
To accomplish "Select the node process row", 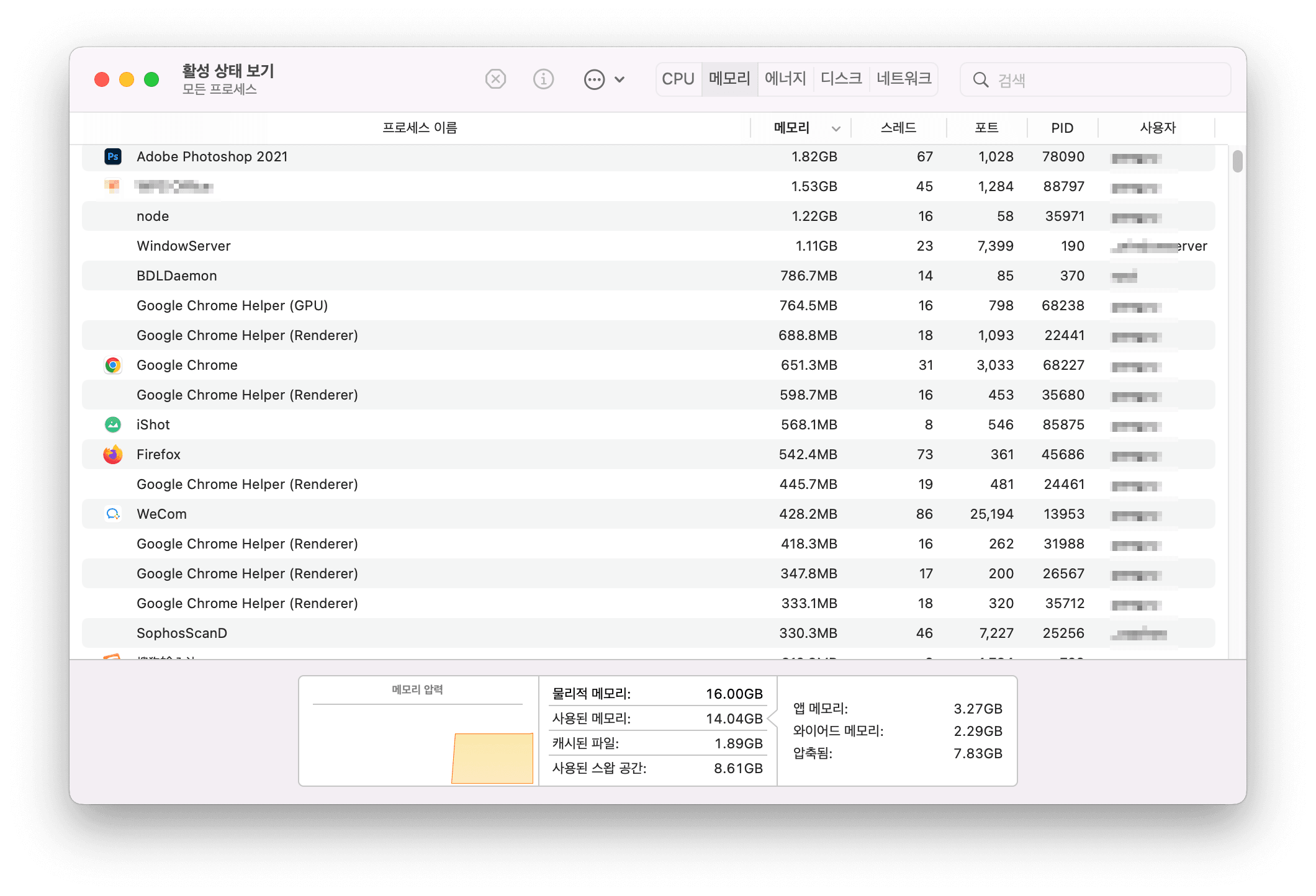I will [x=648, y=216].
